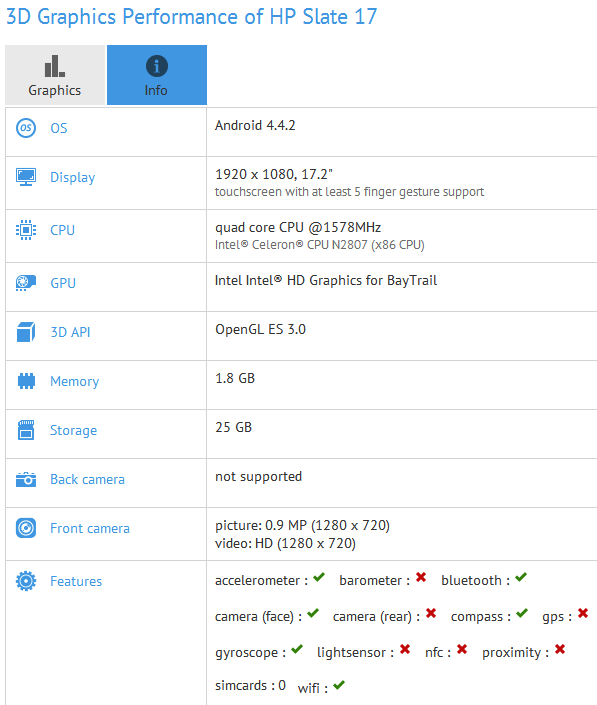This screenshot has height=705, width=597.
Task: Select the Info tab
Action: (157, 75)
